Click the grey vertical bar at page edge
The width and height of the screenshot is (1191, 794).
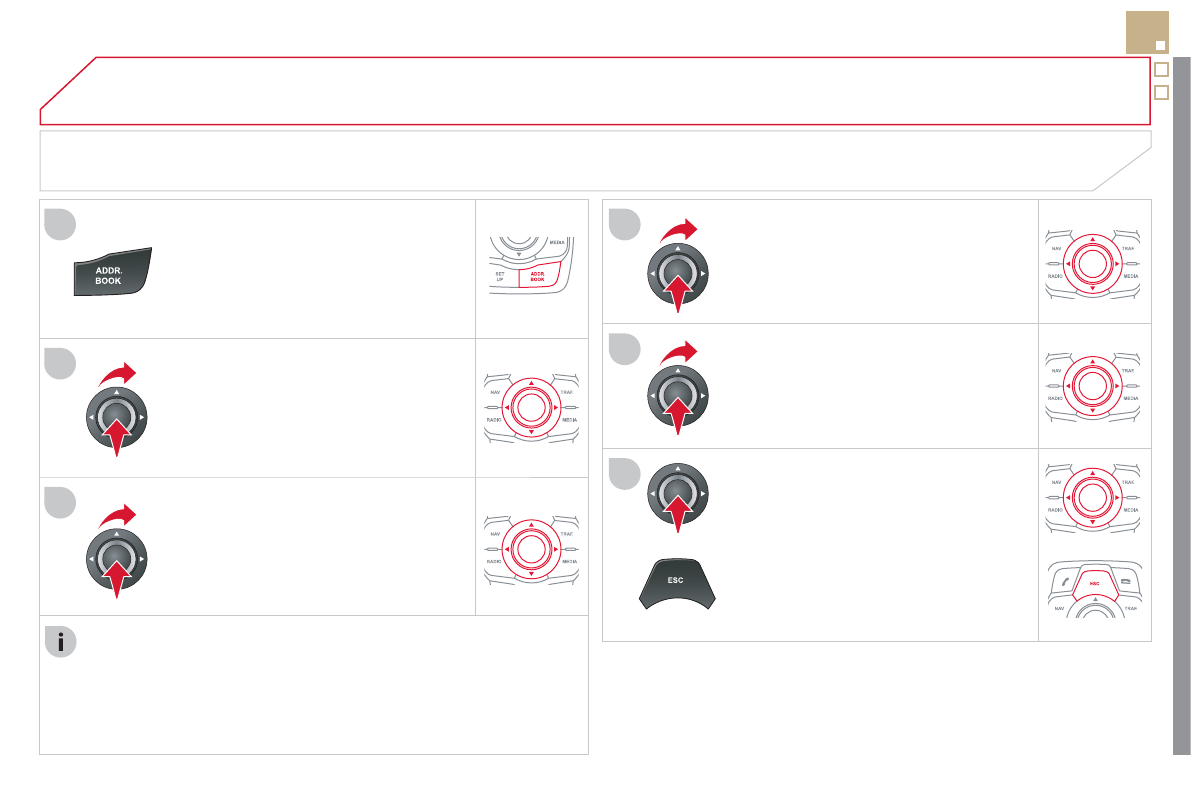coord(1182,400)
